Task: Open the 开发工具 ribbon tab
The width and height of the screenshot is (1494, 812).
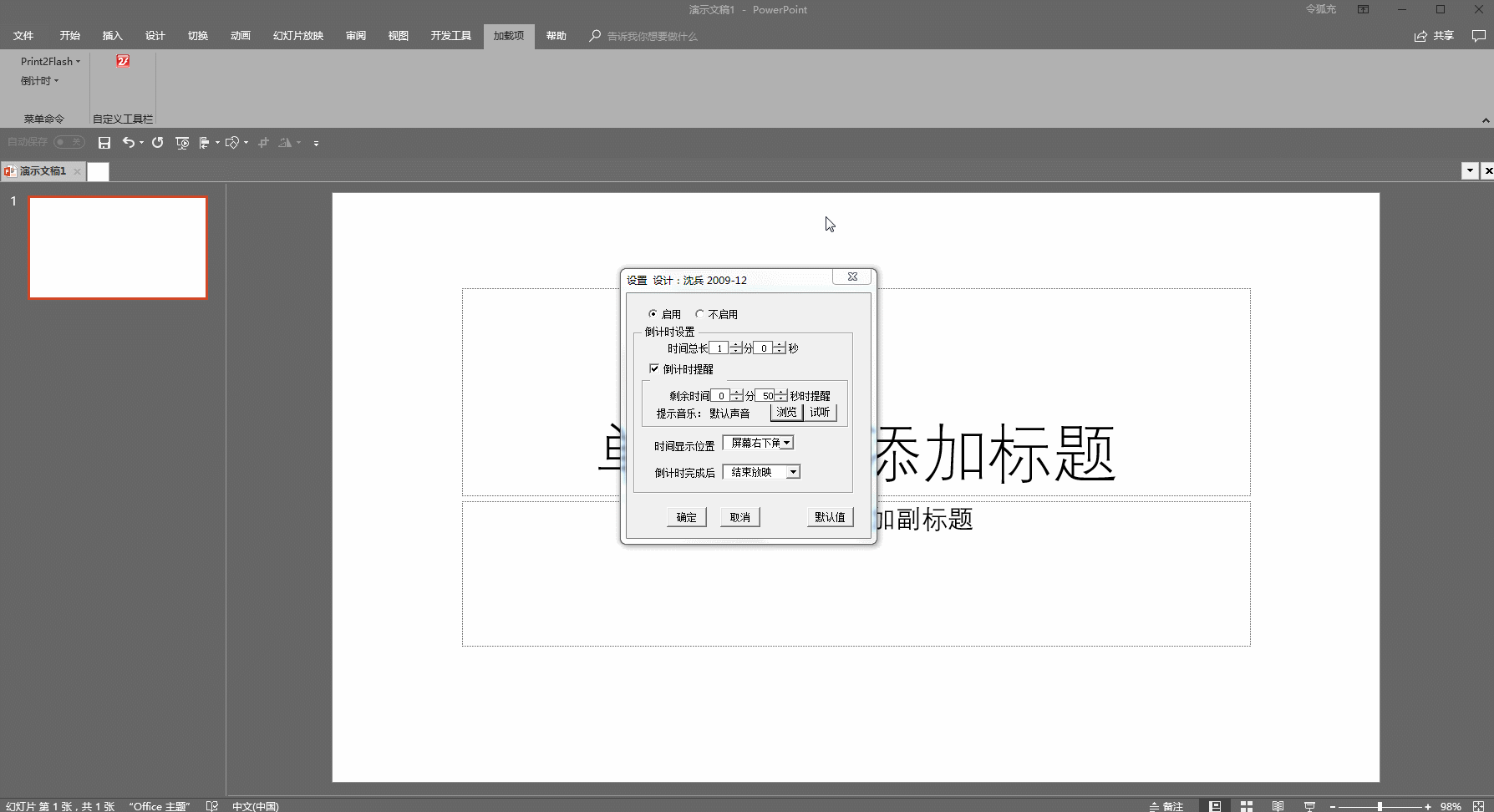Action: coord(450,35)
